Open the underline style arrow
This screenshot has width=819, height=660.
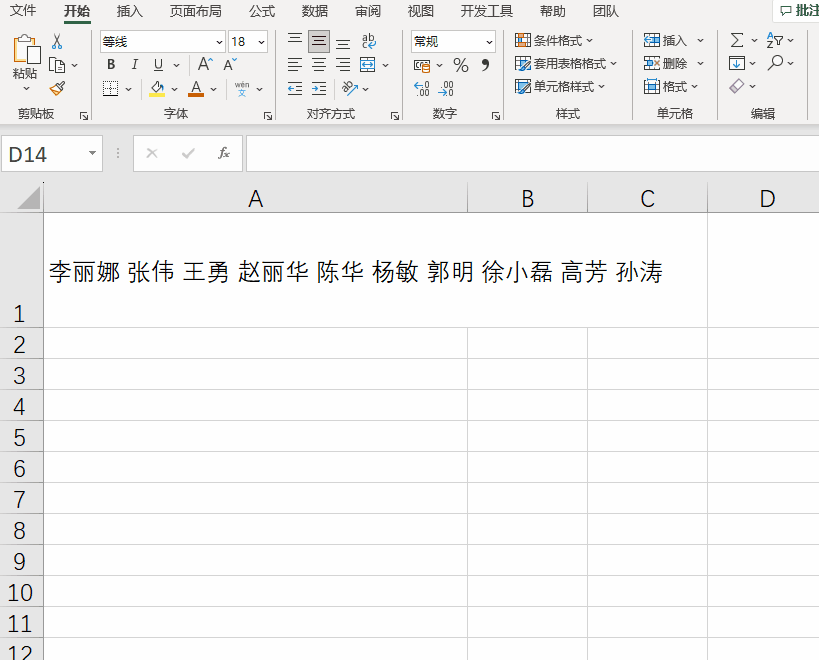(x=176, y=65)
